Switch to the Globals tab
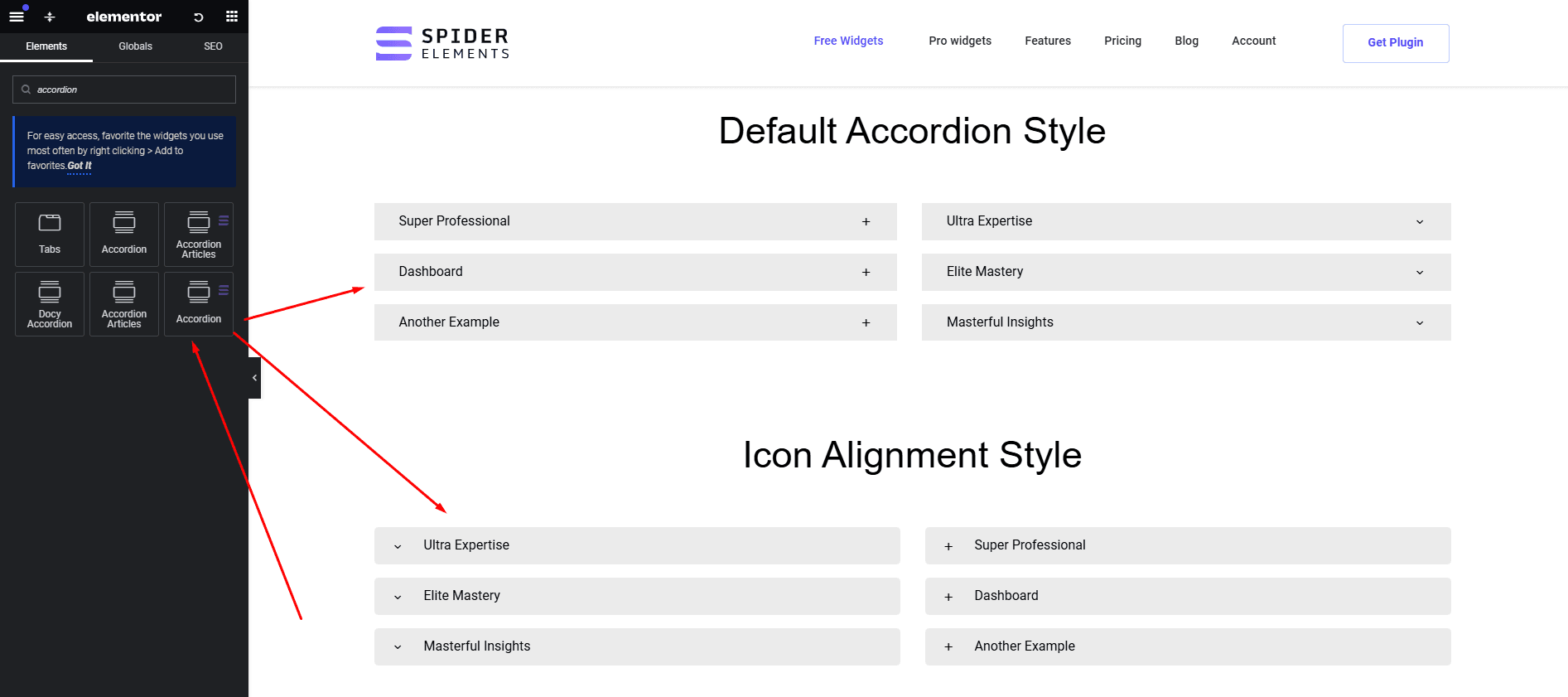The height and width of the screenshot is (697, 1568). coord(135,46)
